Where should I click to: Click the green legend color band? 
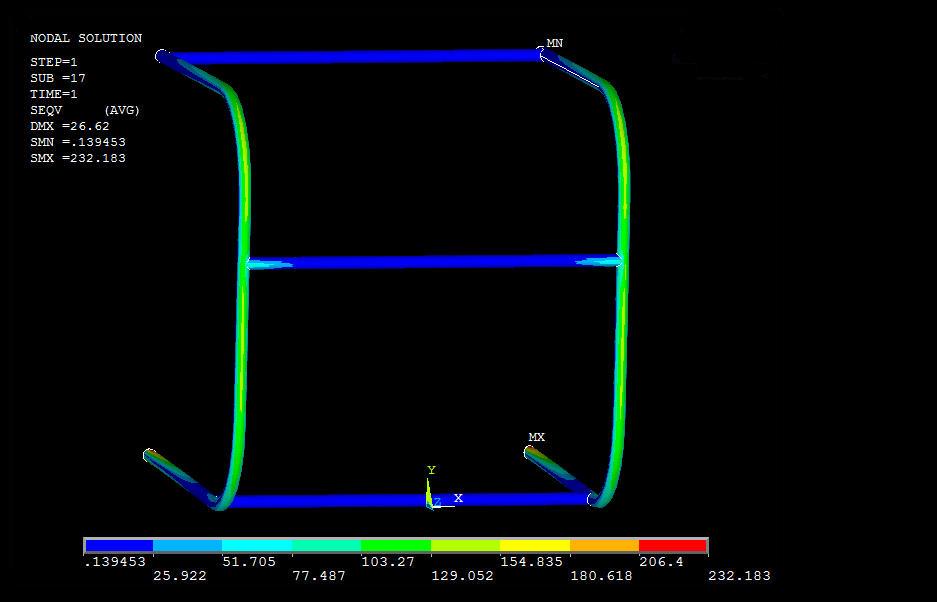pos(396,545)
